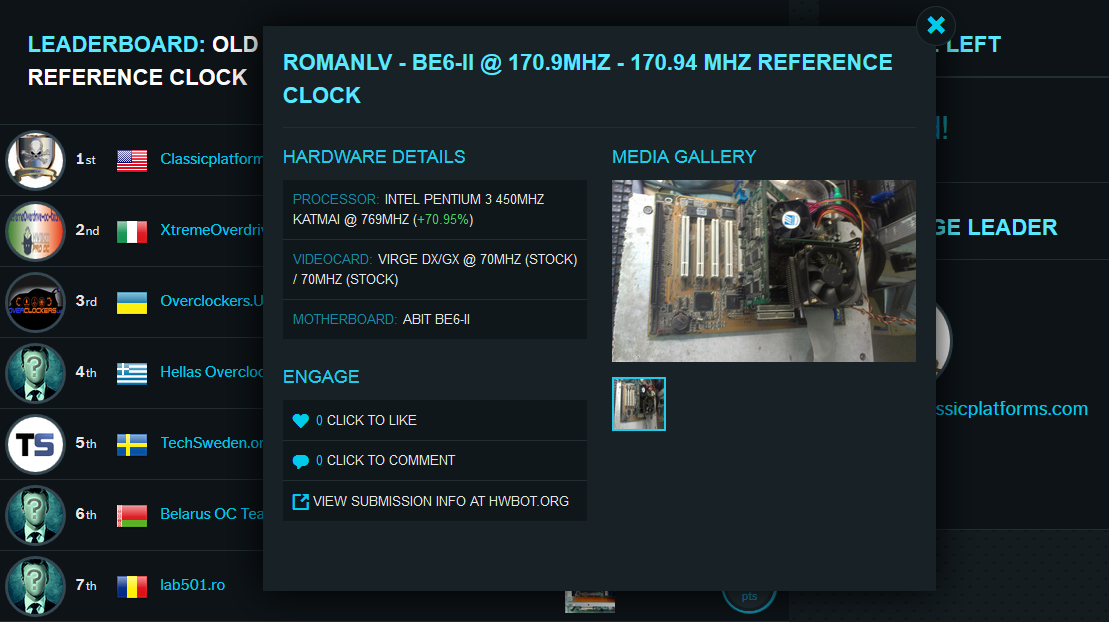Click the speech bubble comment icon
Screen dimensions: 1109x622
click(301, 461)
